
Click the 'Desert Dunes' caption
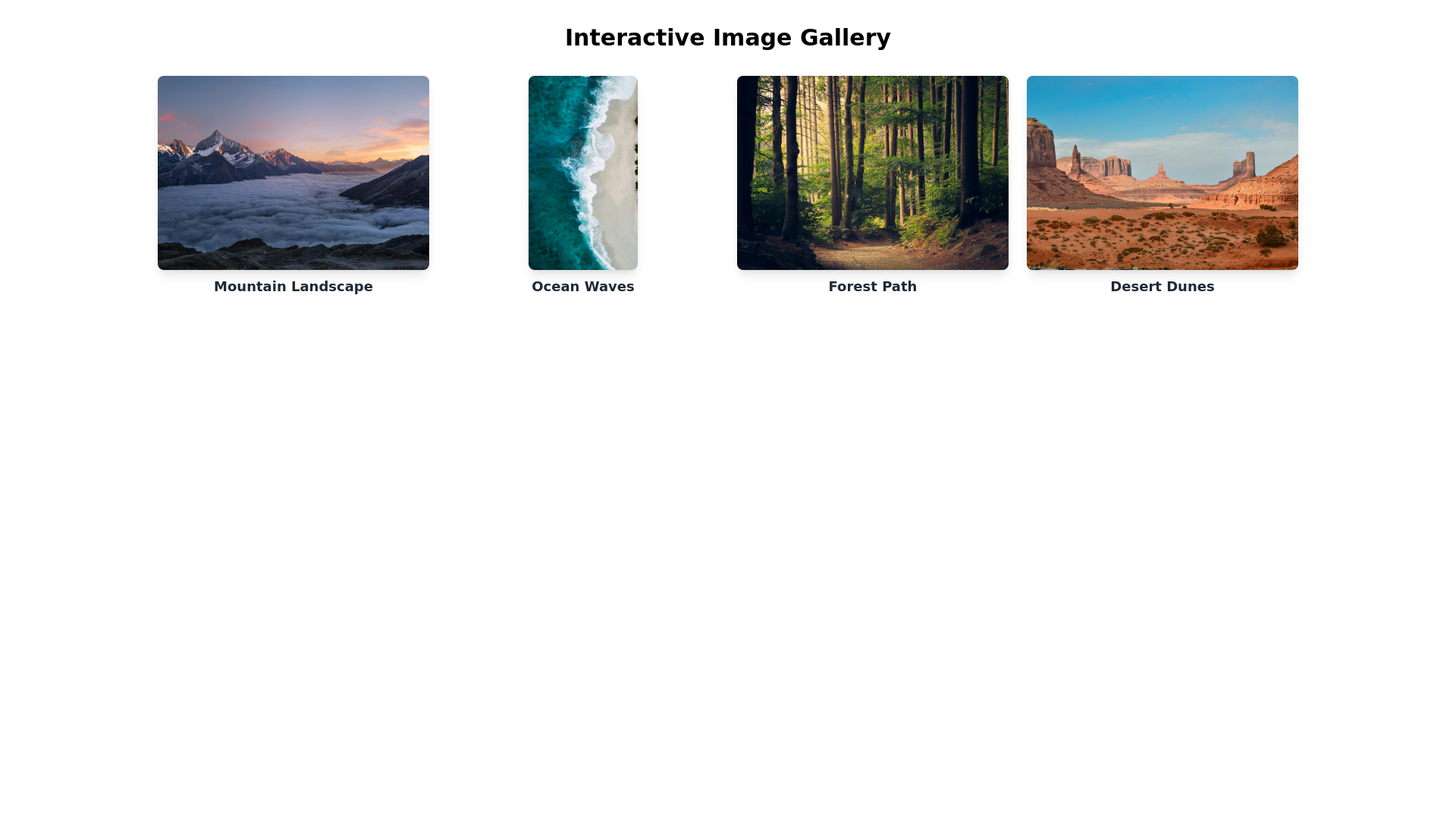1163,287
